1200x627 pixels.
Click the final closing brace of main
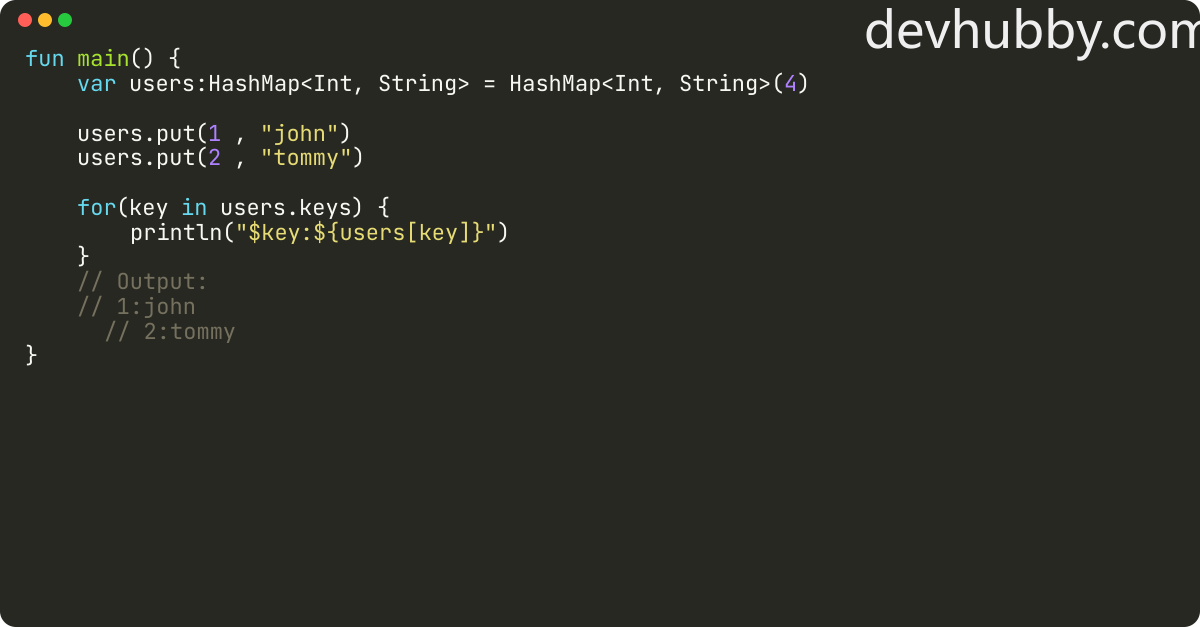click(31, 356)
